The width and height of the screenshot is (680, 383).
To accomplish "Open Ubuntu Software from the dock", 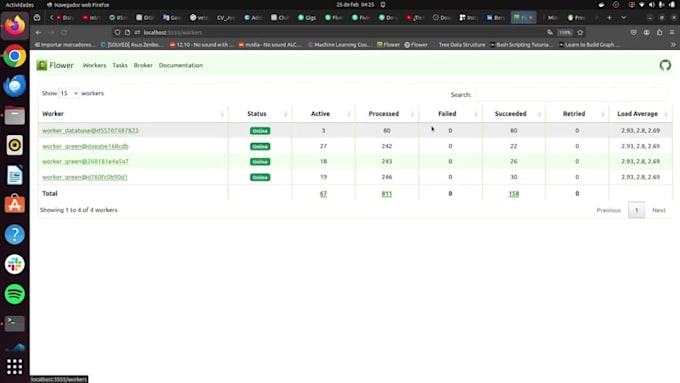I will point(15,205).
